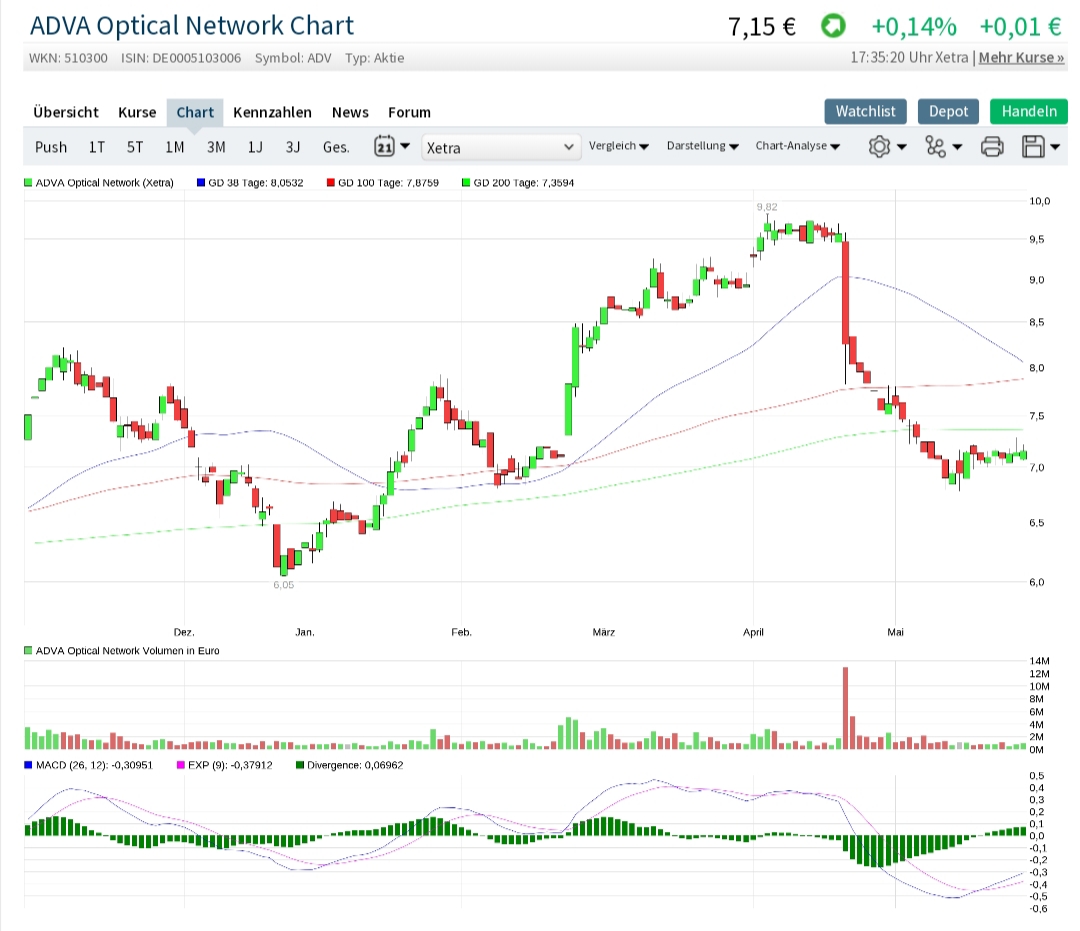Select the 1T time range
This screenshot has height=931, width=1080.
pos(96,147)
